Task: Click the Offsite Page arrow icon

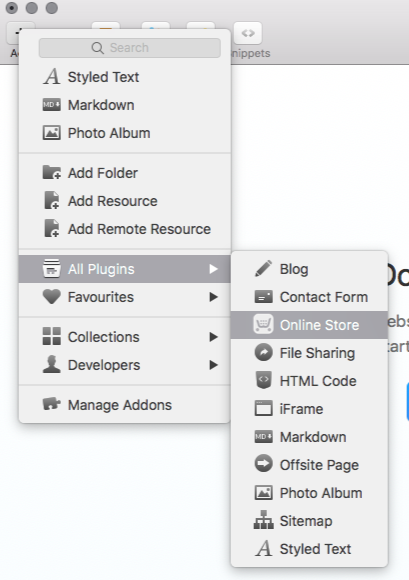Action: click(x=263, y=464)
